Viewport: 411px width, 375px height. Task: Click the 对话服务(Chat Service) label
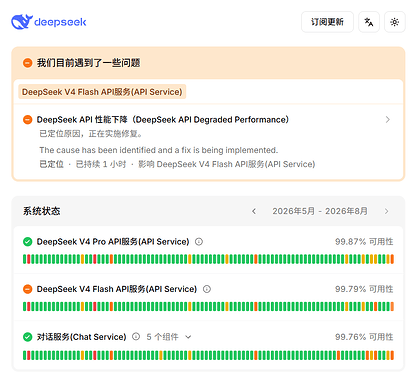click(x=81, y=337)
